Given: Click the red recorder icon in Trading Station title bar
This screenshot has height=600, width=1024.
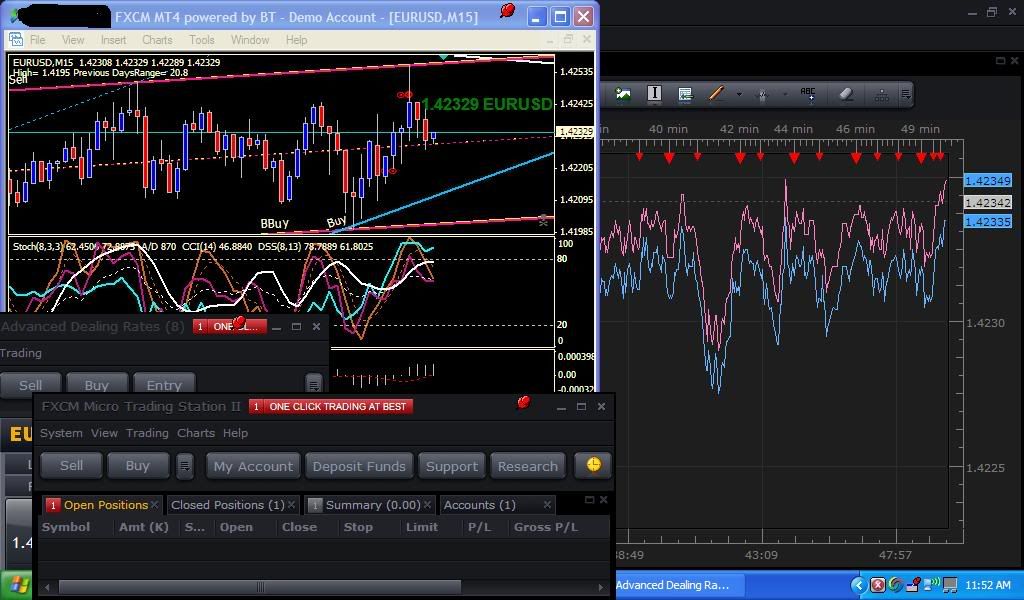Looking at the screenshot, I should [x=523, y=402].
